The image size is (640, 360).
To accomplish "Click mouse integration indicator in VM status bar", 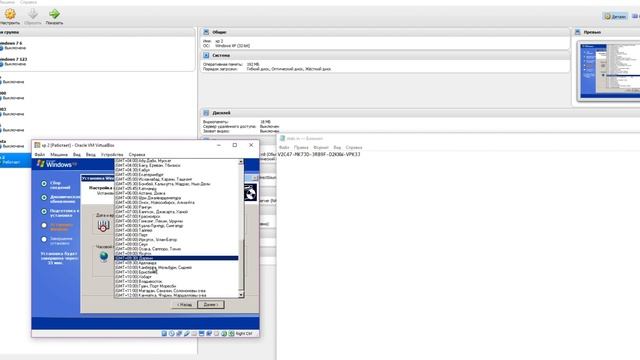I will point(224,333).
